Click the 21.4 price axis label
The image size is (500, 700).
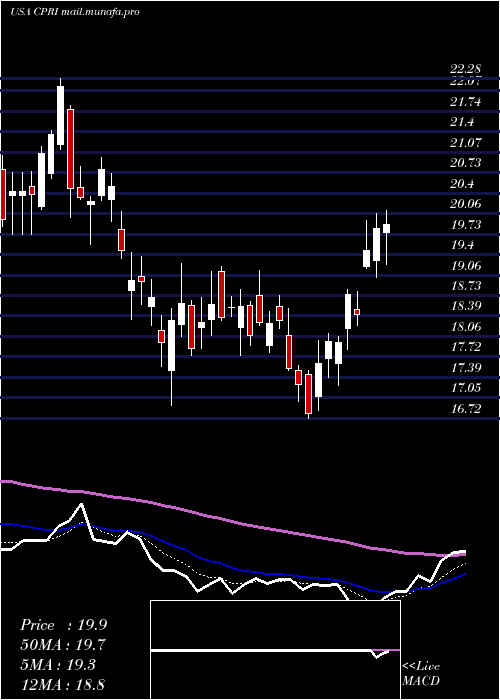[x=462, y=122]
